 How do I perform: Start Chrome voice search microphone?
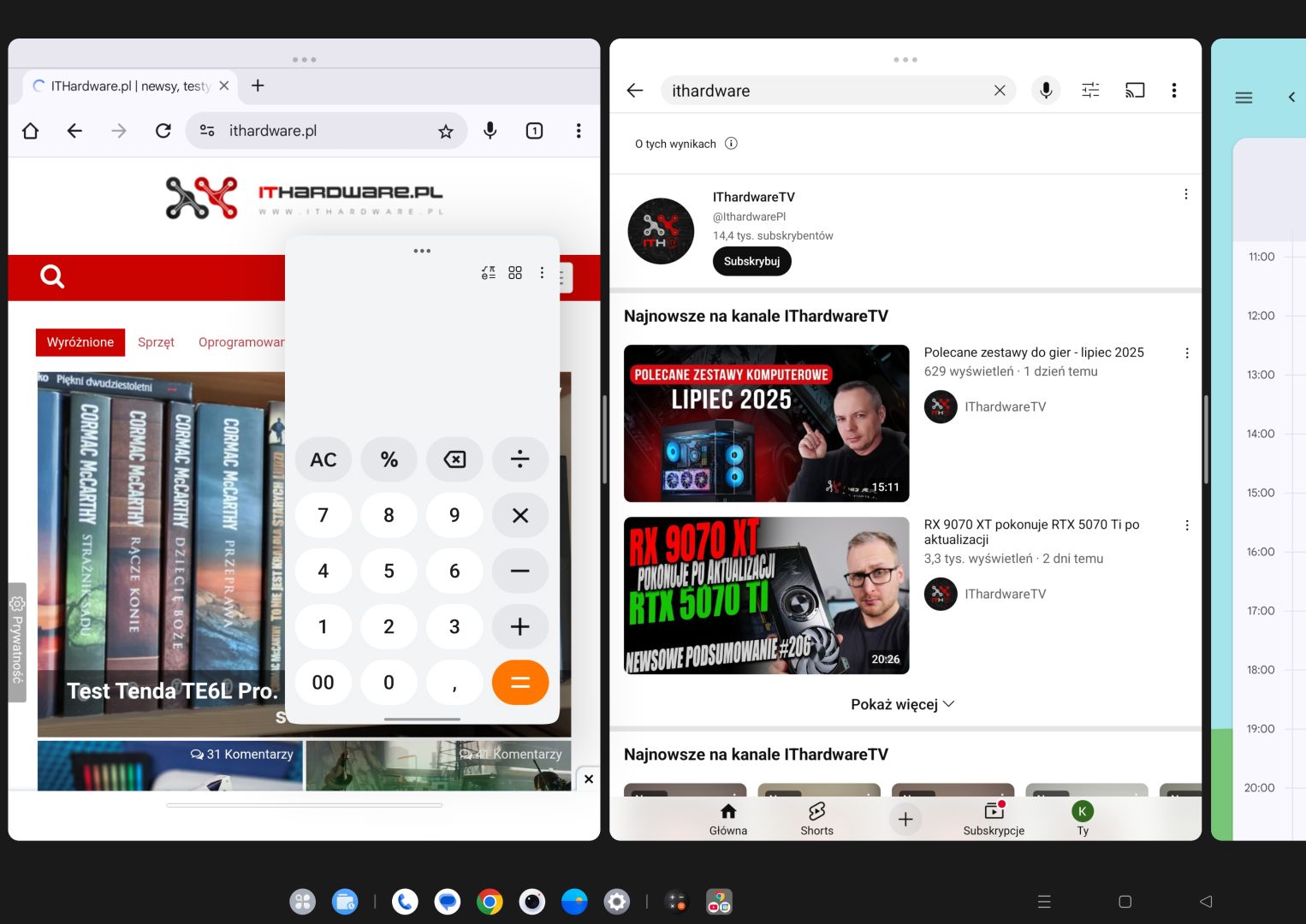(490, 131)
